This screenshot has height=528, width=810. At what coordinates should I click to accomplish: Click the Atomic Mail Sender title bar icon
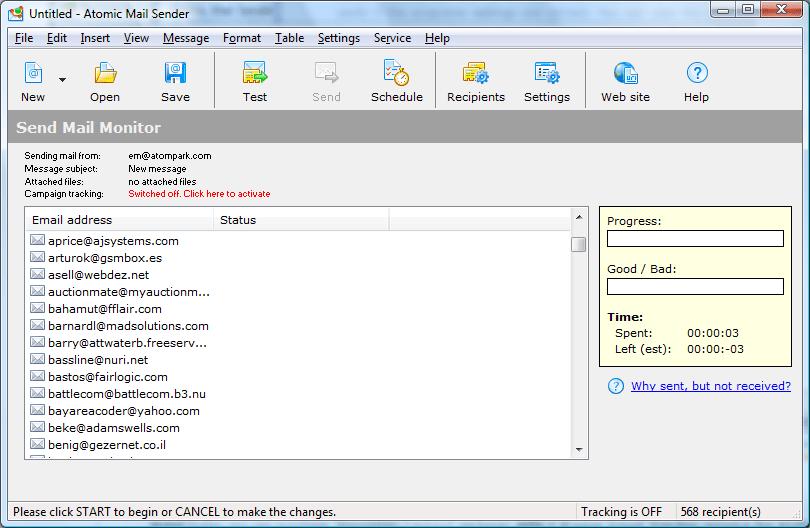[x=16, y=13]
